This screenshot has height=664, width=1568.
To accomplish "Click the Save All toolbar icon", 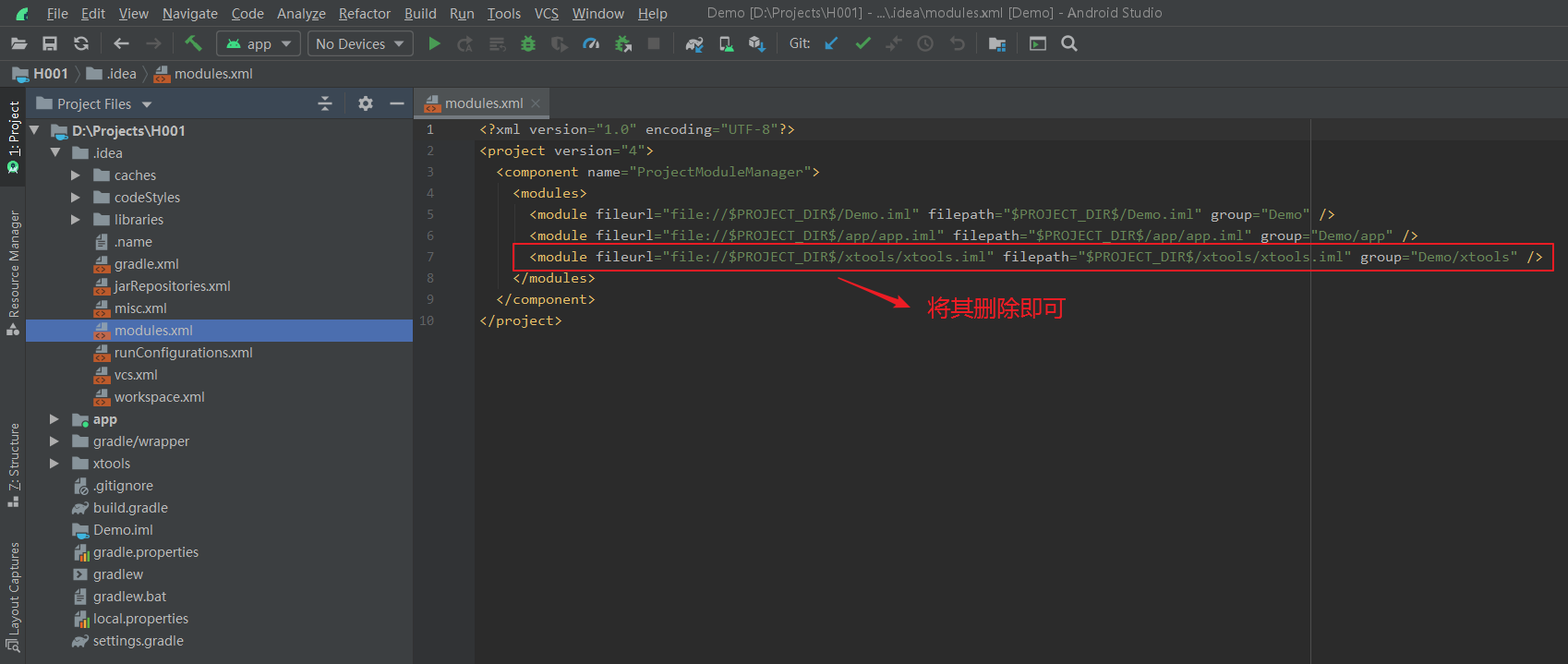I will pyautogui.click(x=50, y=43).
